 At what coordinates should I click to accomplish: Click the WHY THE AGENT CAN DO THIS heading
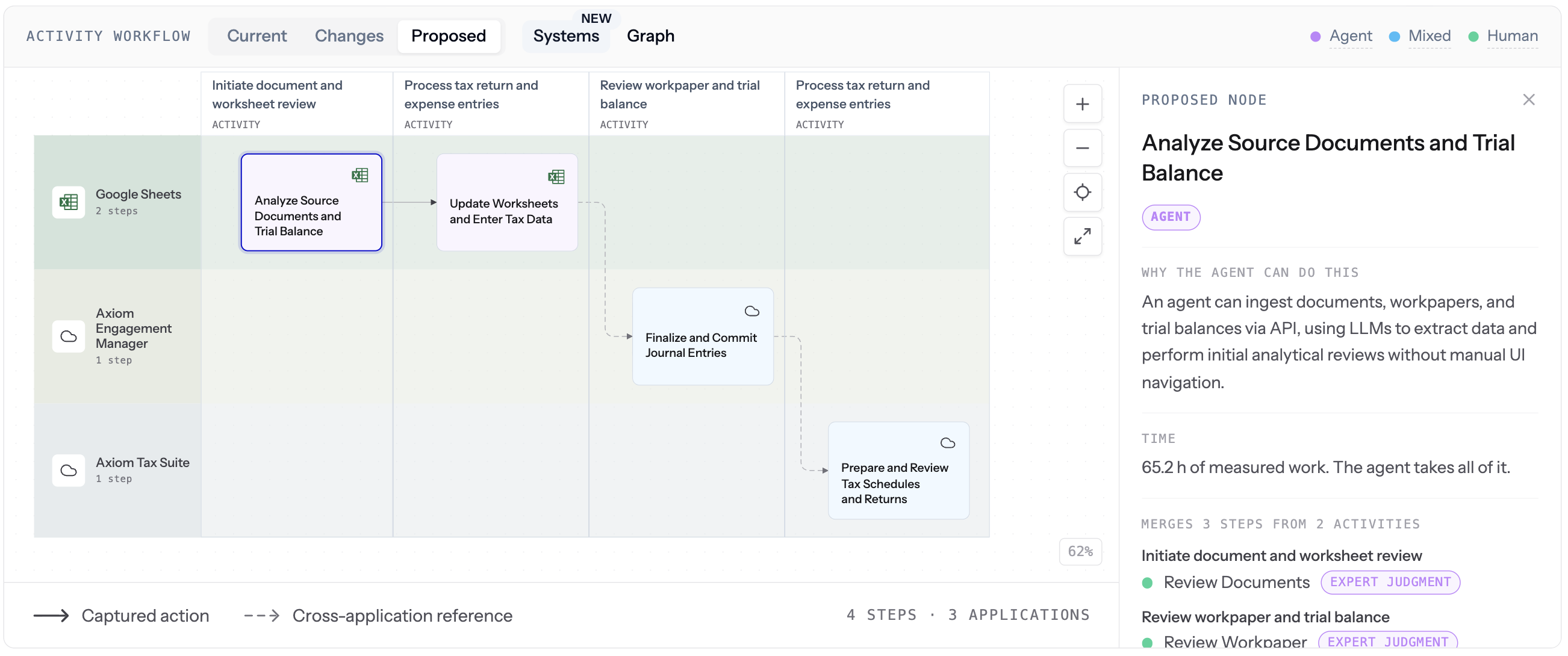(1249, 273)
